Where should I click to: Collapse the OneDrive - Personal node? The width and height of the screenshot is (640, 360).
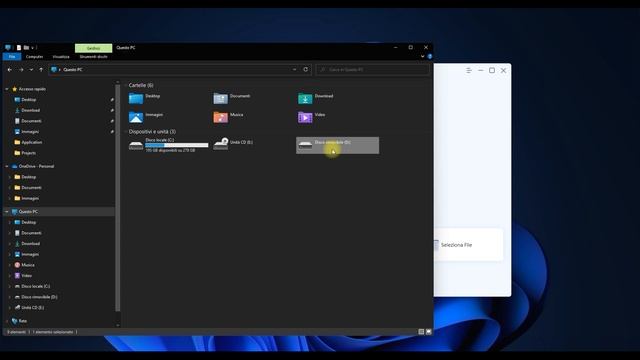coord(7,167)
